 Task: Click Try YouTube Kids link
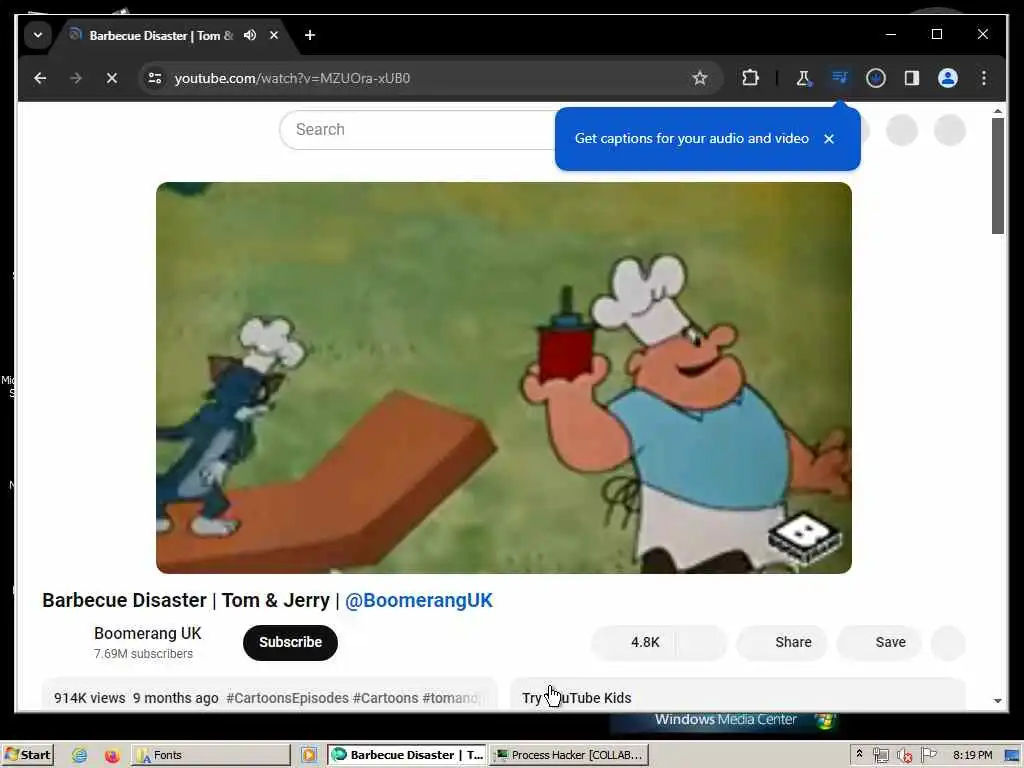[x=577, y=698]
